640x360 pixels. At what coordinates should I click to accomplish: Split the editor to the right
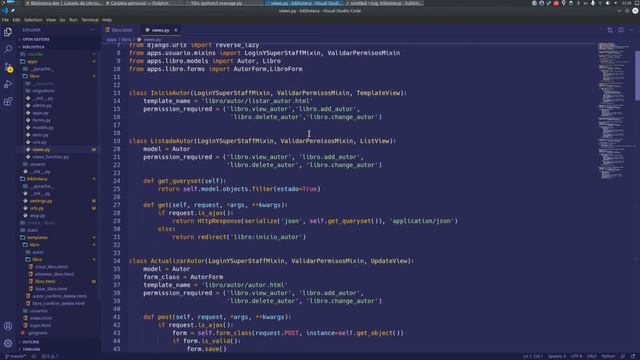pyautogui.click(x=620, y=30)
